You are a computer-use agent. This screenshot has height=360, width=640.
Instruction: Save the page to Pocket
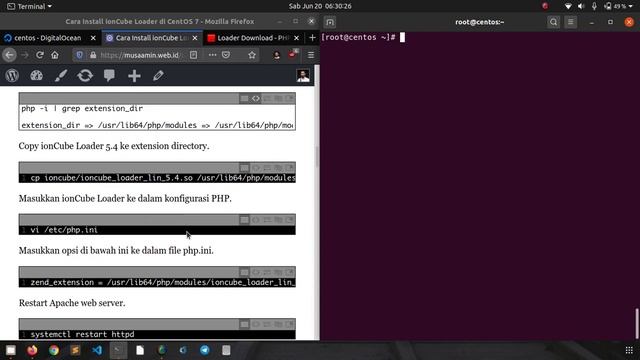click(x=226, y=55)
